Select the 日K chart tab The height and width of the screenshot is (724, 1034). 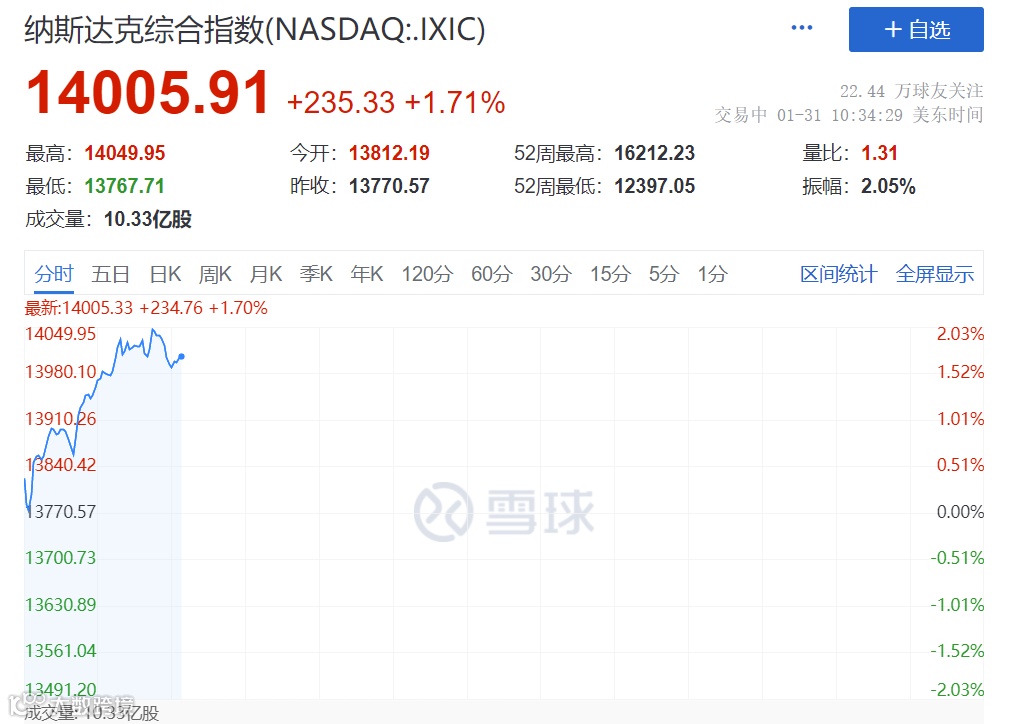(x=165, y=274)
